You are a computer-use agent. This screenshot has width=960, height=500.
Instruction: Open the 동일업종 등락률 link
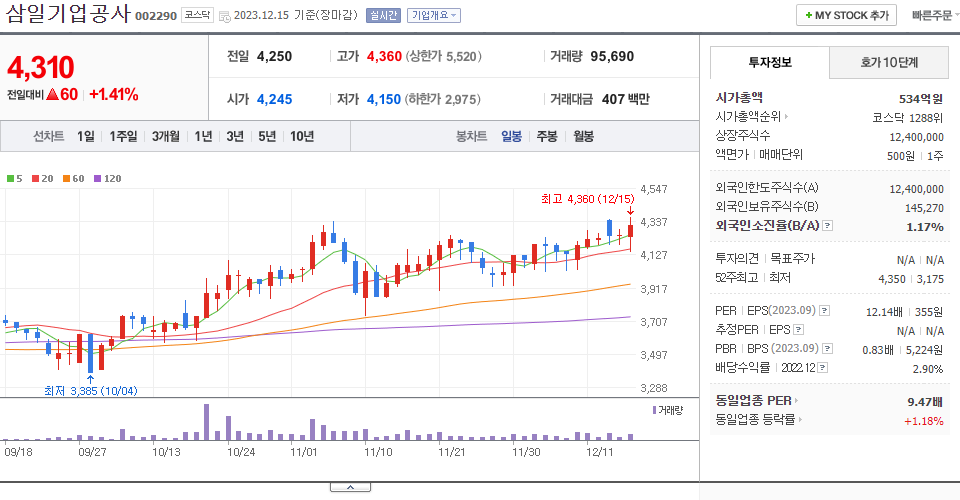tap(759, 419)
